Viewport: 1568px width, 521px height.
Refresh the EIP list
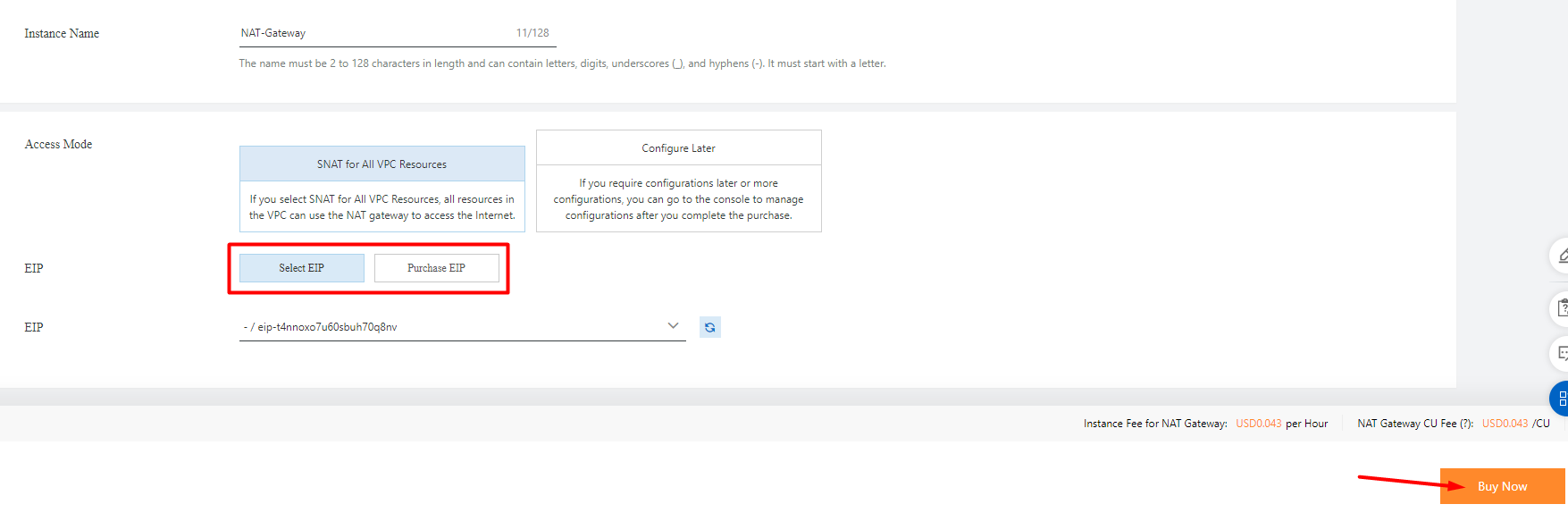tap(709, 327)
